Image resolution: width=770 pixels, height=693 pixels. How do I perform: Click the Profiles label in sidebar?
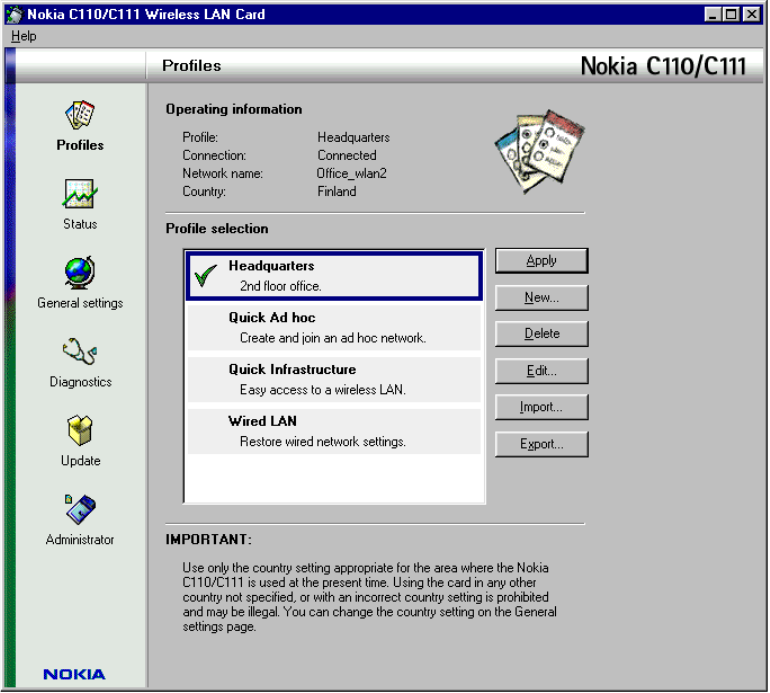[80, 145]
